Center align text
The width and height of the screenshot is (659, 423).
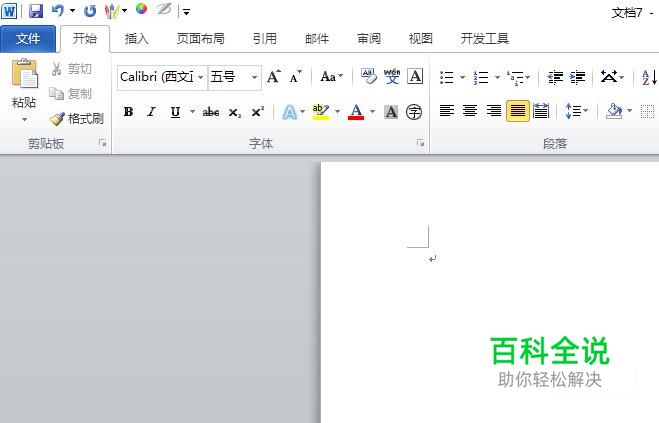point(469,111)
